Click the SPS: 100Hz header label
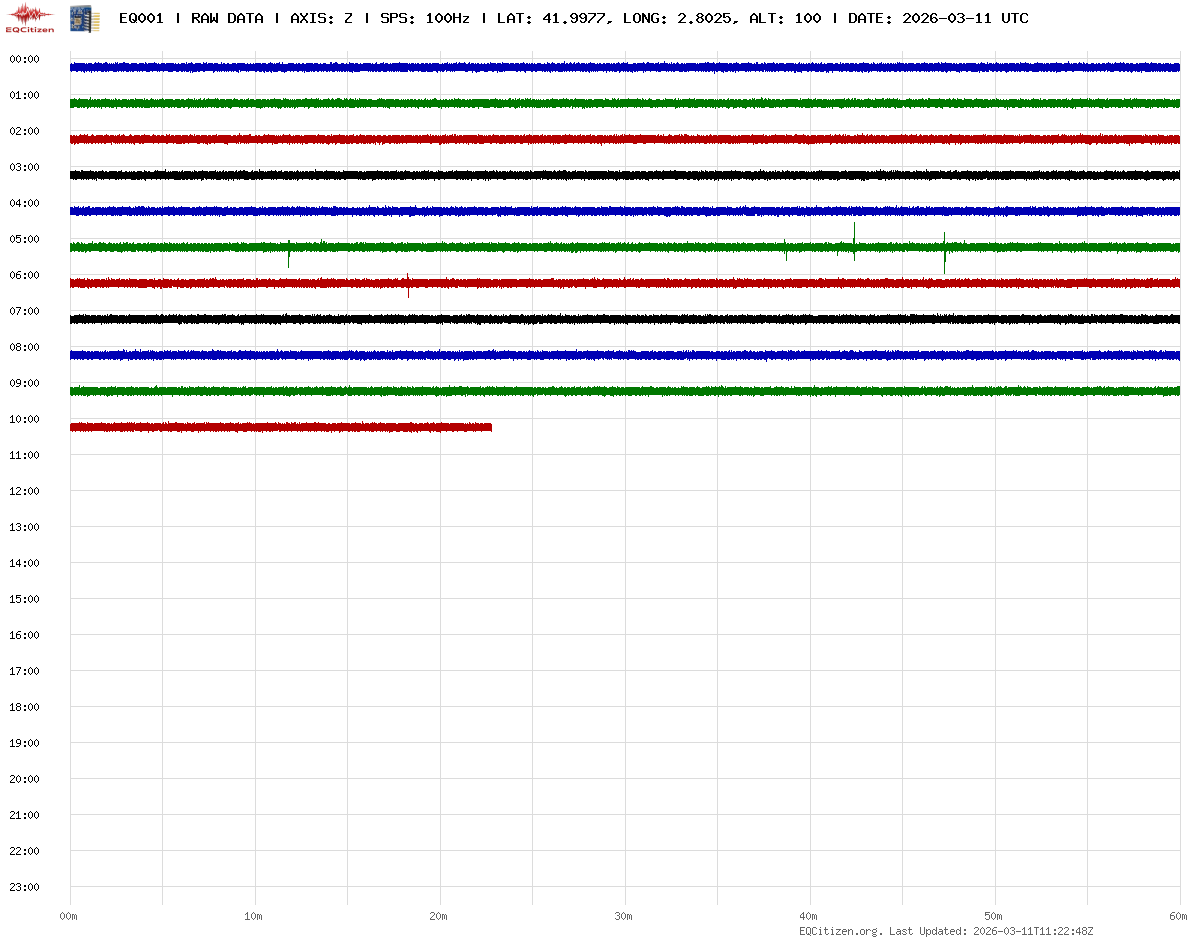 coord(424,18)
